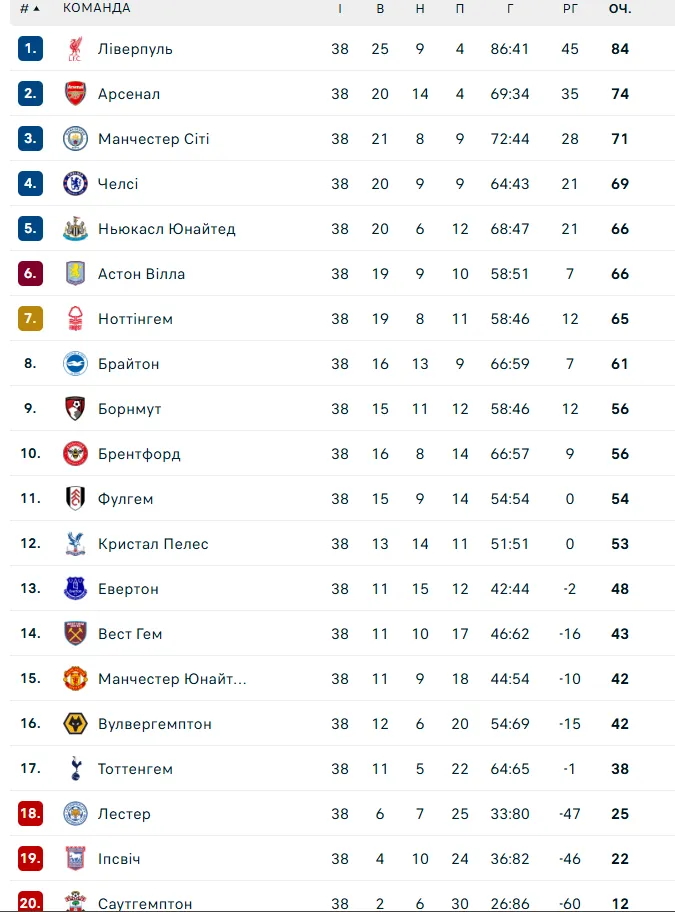Click the Tottenham cockerel crest icon
This screenshot has height=912, width=675.
pos(75,768)
